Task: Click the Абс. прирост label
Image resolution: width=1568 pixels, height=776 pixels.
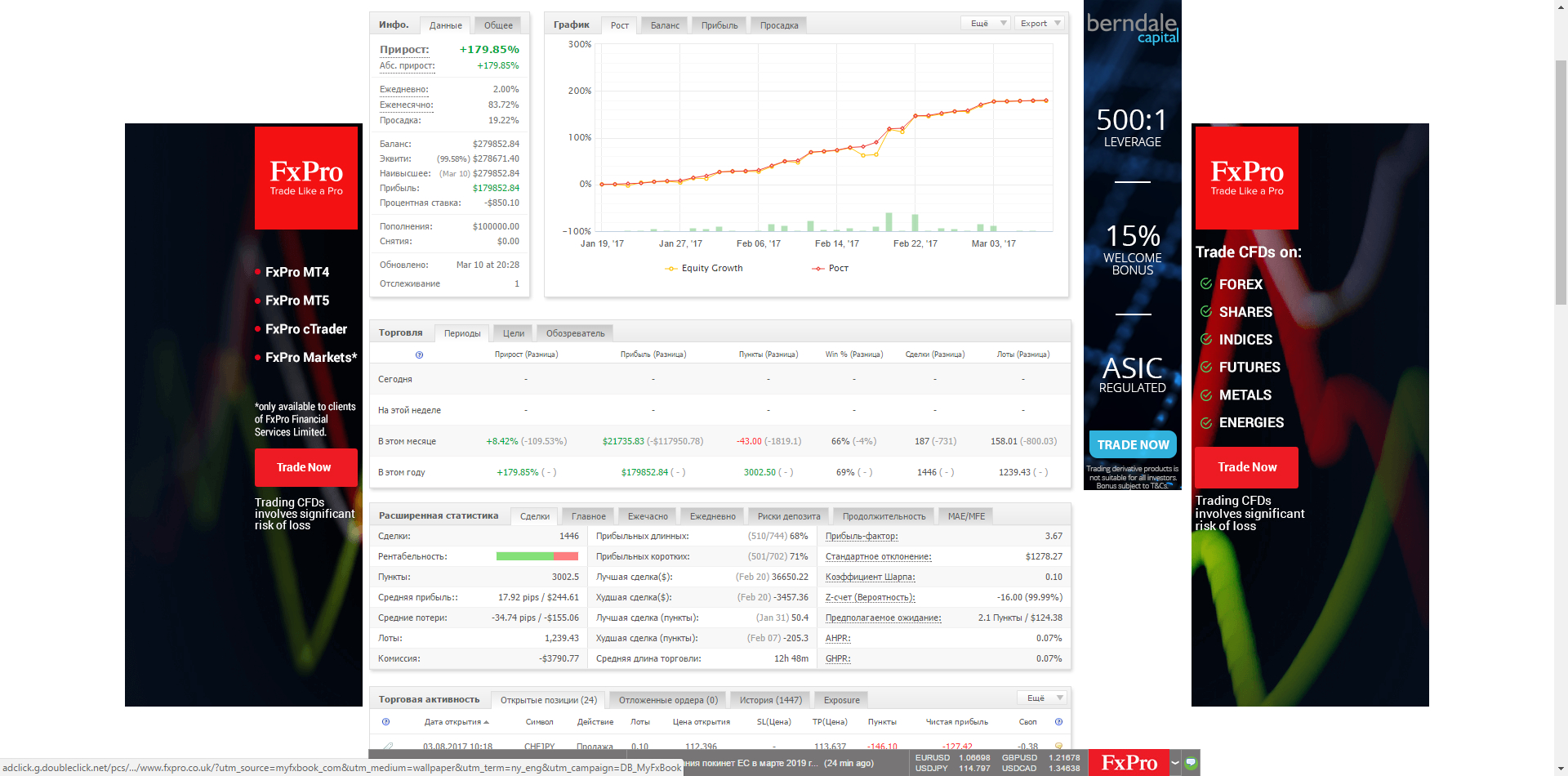Action: [408, 65]
